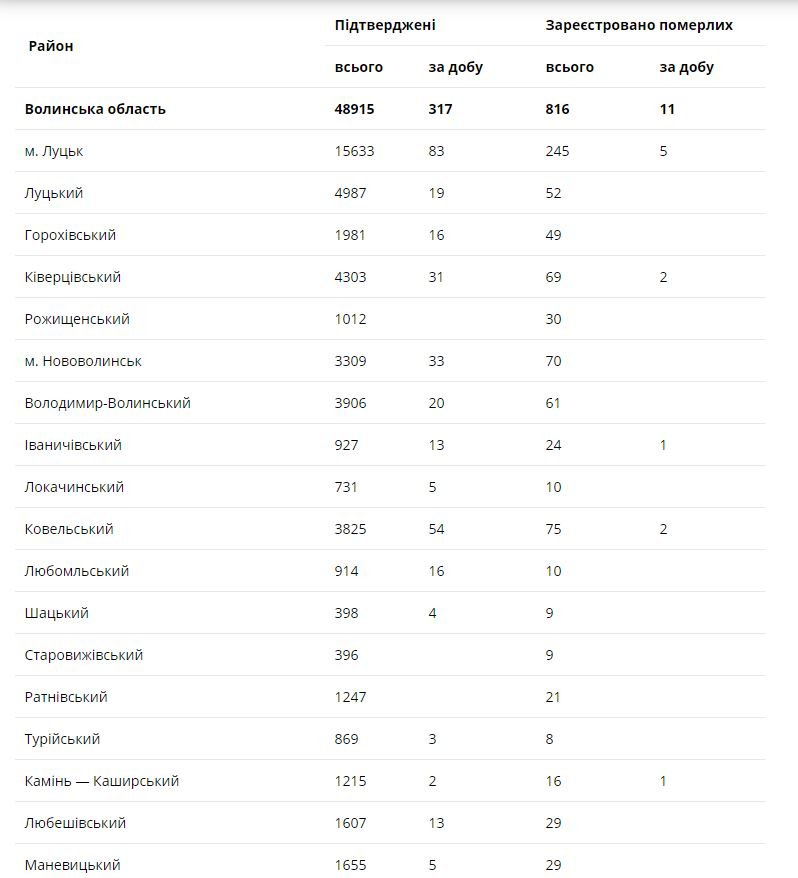Click 'за добу' subheader under Зареєстровано померлих
The image size is (798, 878).
tap(687, 67)
